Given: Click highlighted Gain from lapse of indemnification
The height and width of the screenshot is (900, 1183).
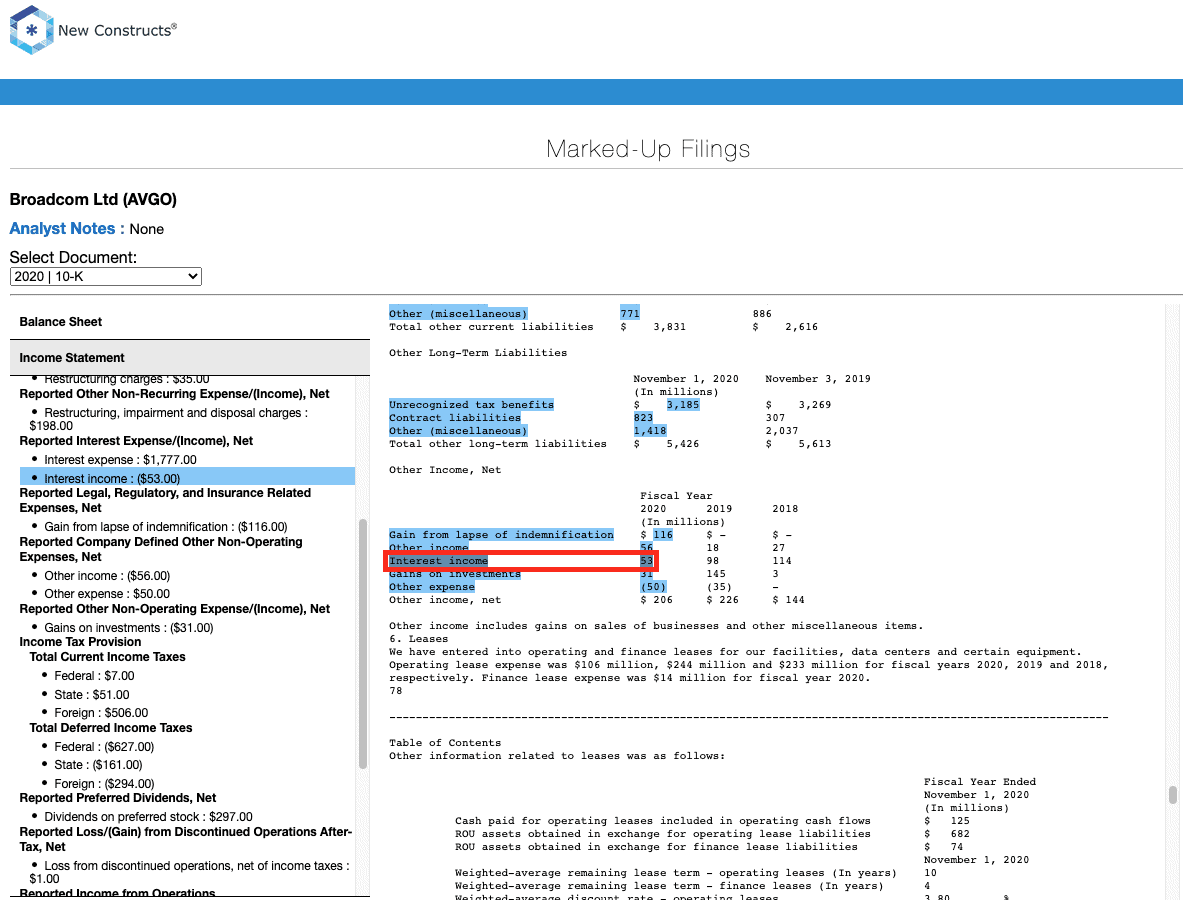Looking at the screenshot, I should tap(501, 535).
